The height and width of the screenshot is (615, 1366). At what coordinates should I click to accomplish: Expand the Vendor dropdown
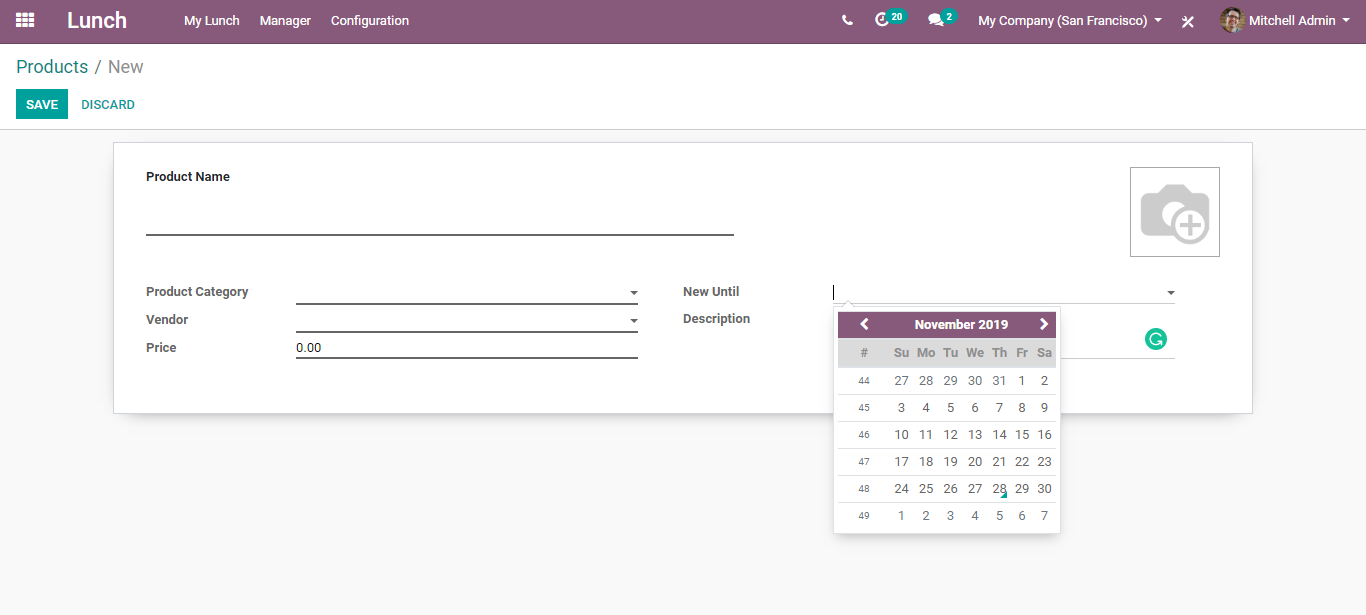point(634,321)
